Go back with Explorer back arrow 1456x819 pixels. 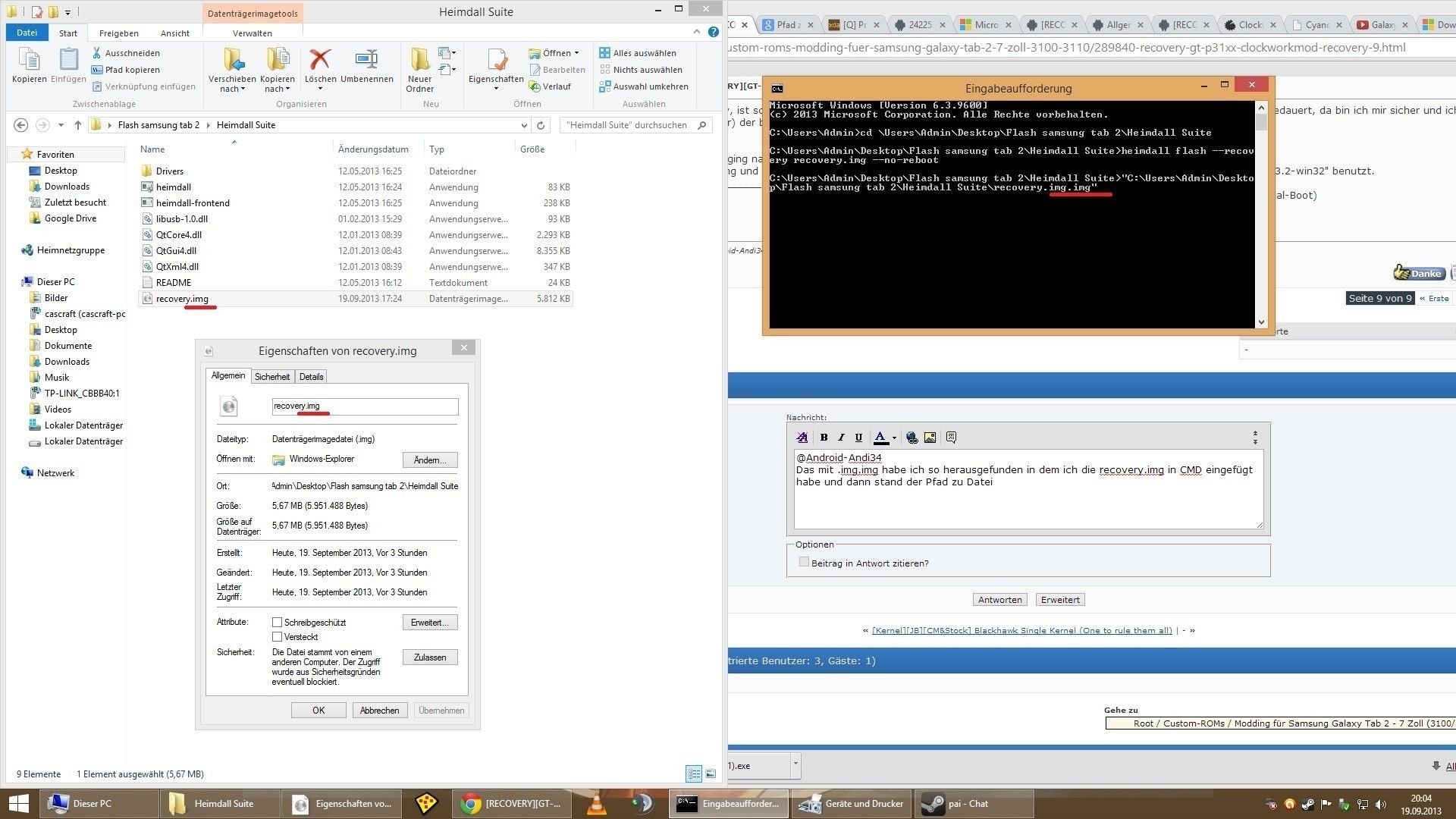click(21, 125)
